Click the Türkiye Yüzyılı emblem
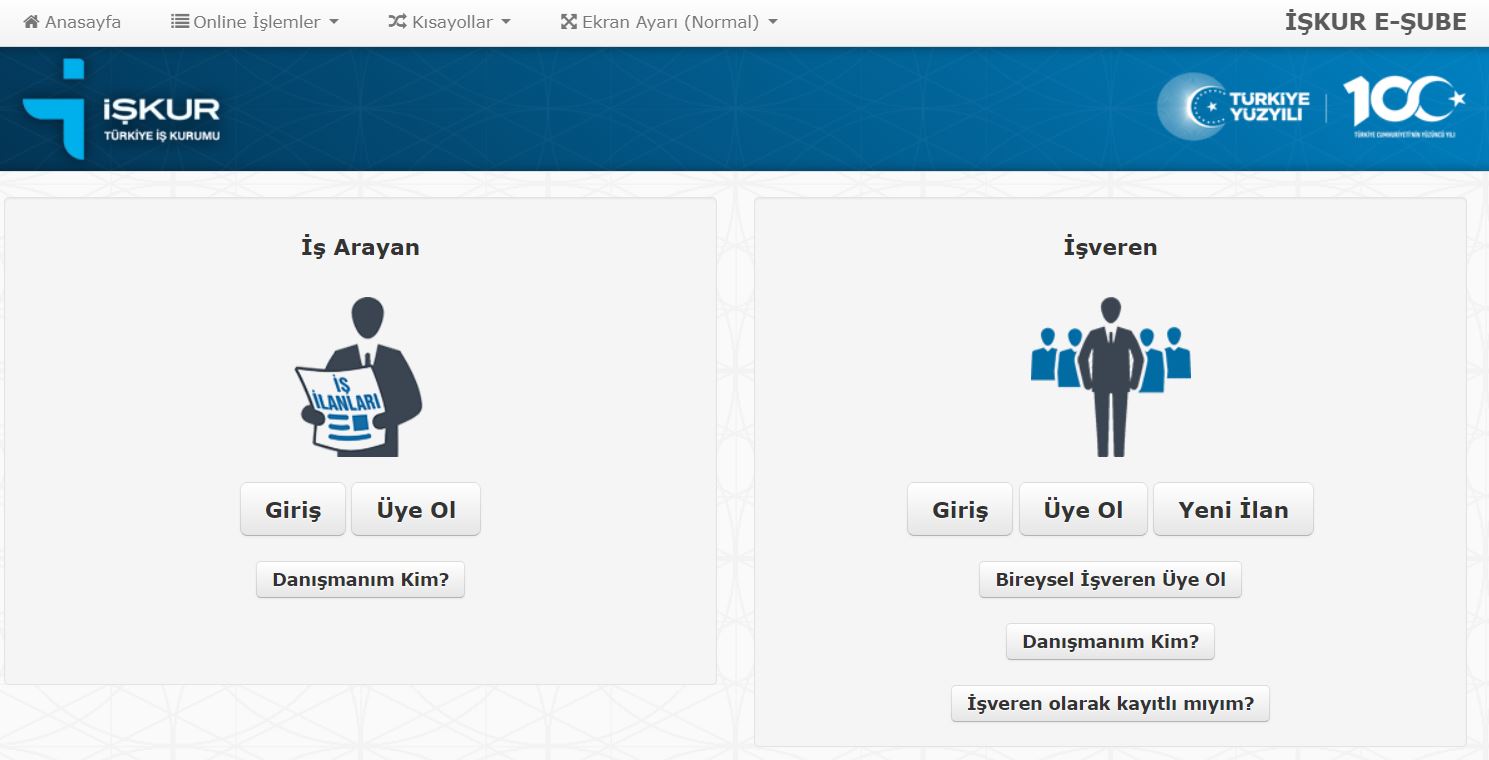 click(1233, 106)
